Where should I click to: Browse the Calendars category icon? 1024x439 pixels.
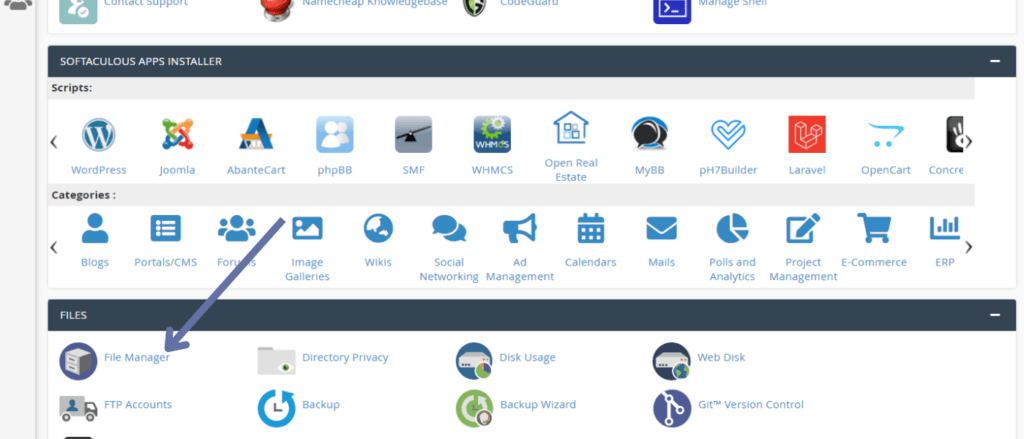pyautogui.click(x=590, y=229)
